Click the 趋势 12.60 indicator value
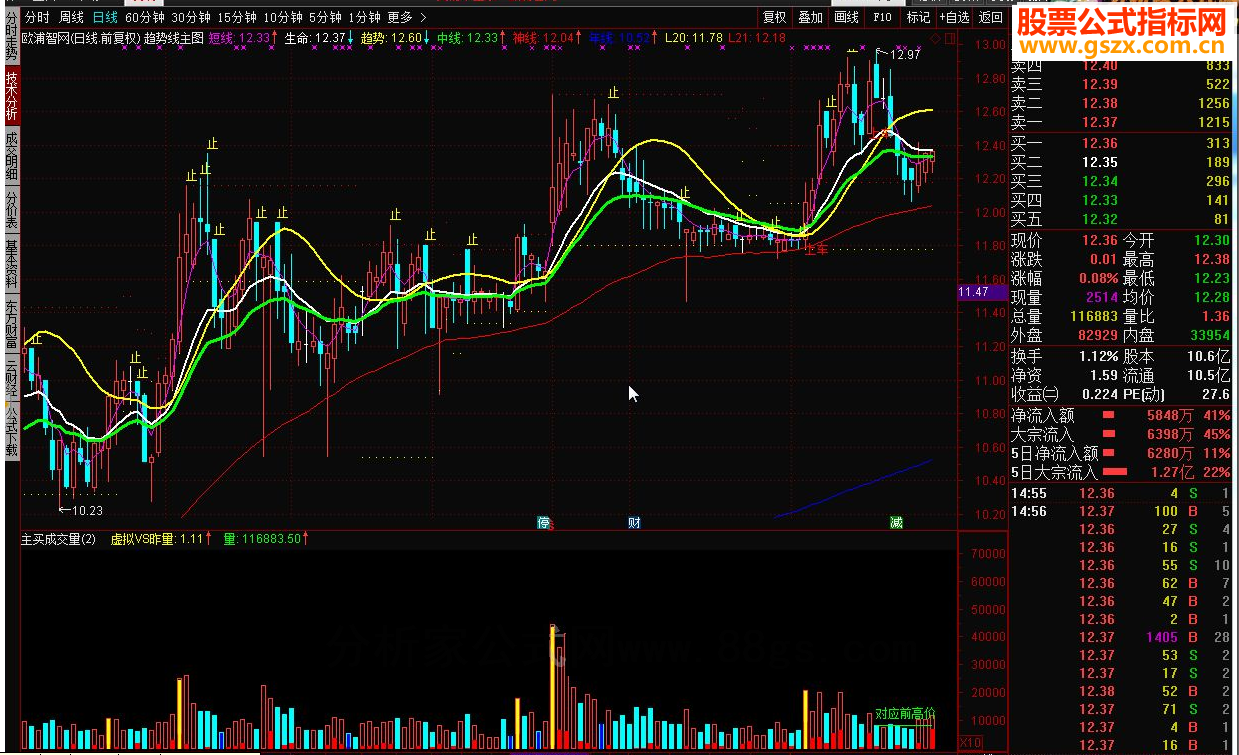Viewport: 1239px width, 755px height. 395,38
